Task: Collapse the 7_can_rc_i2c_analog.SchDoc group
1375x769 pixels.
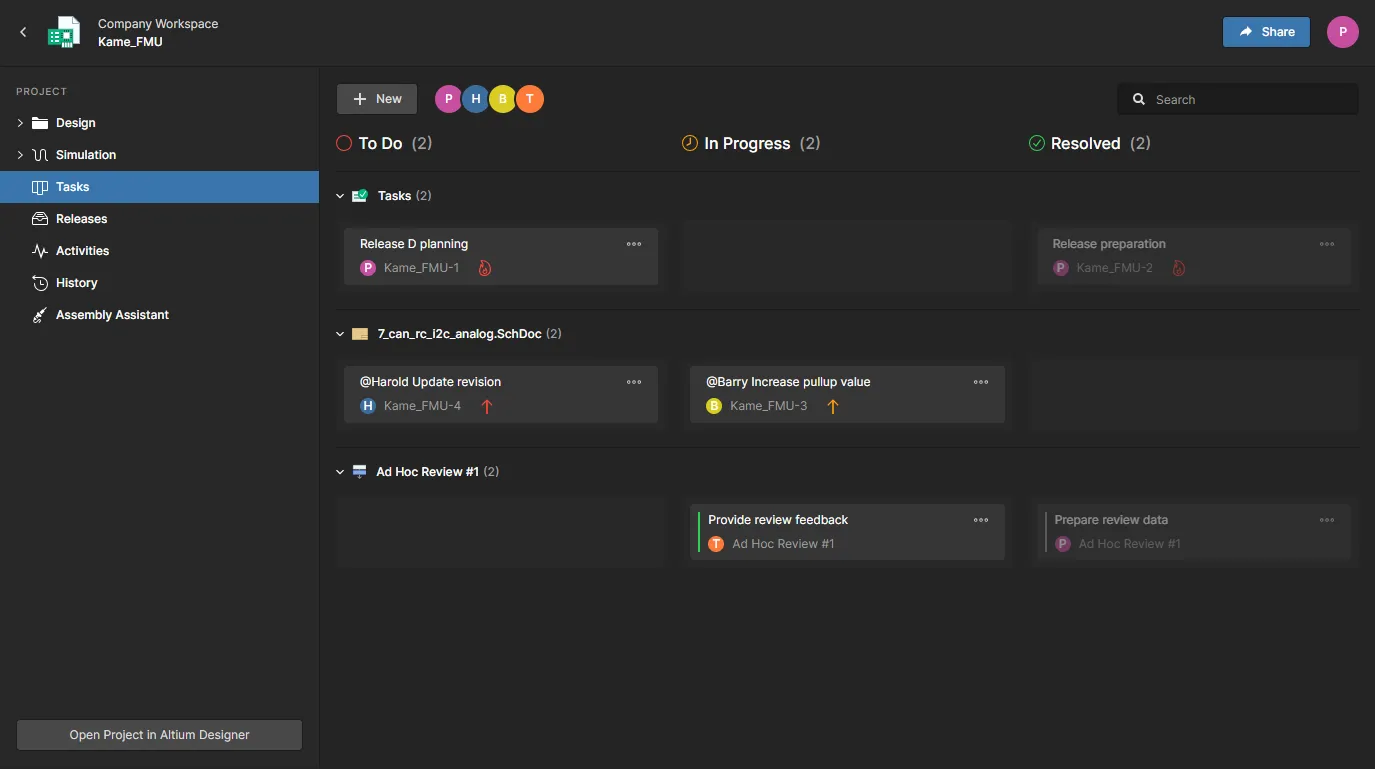Action: click(x=340, y=334)
